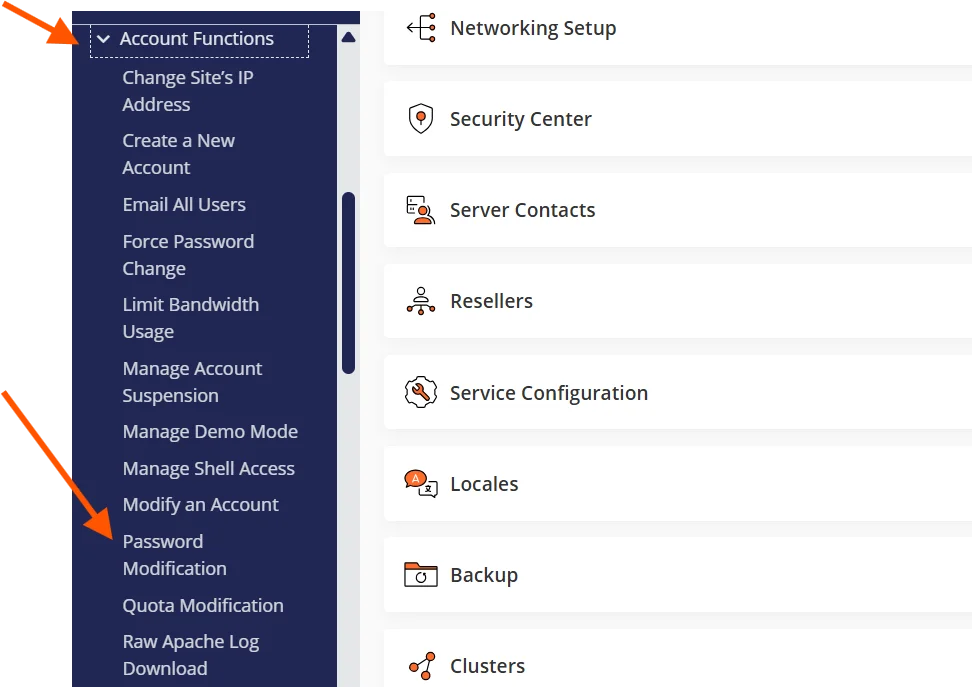Open the Service Configuration section label
The height and width of the screenshot is (687, 972).
point(548,393)
